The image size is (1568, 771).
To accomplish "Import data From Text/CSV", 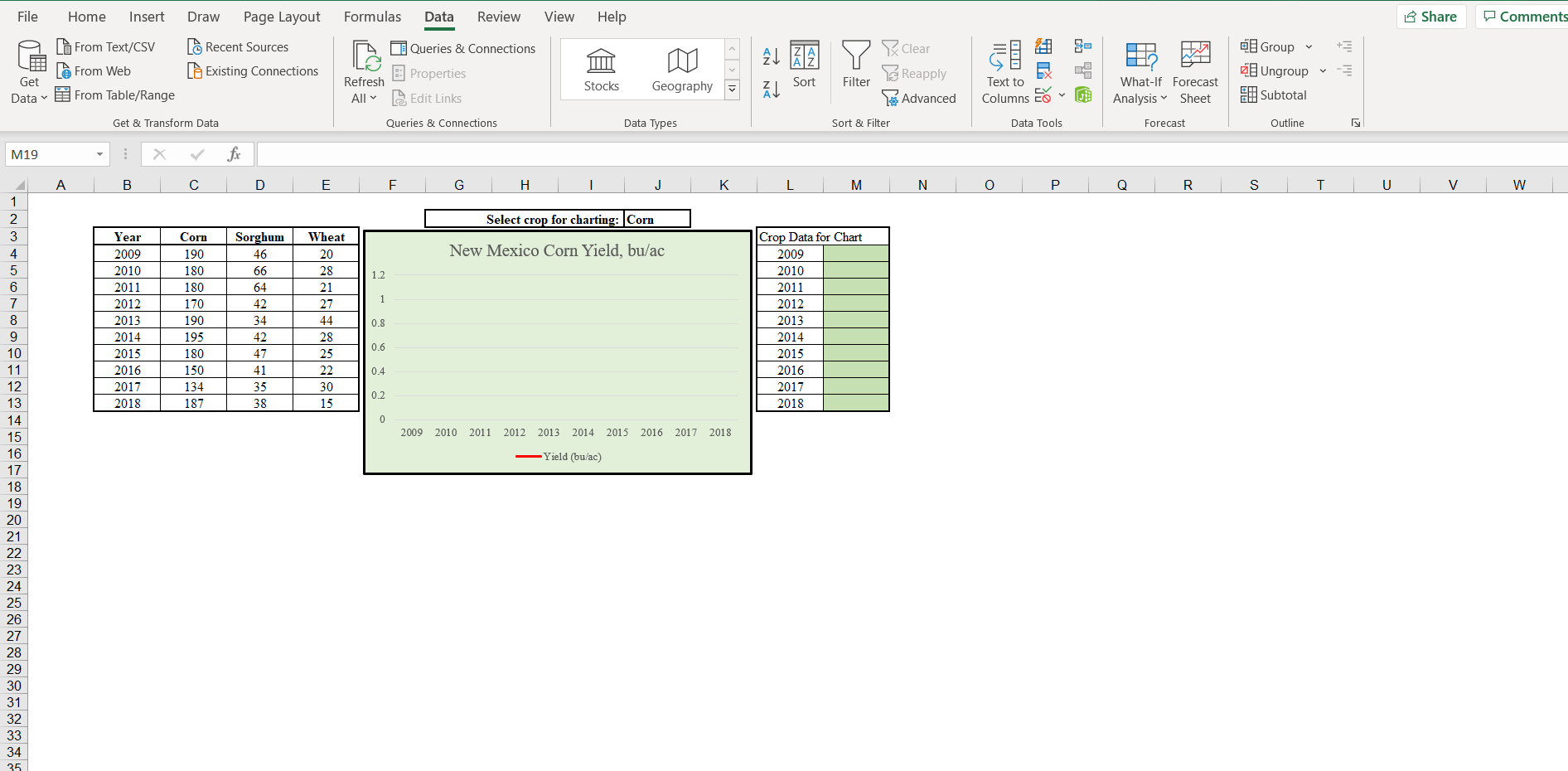I will pos(105,47).
